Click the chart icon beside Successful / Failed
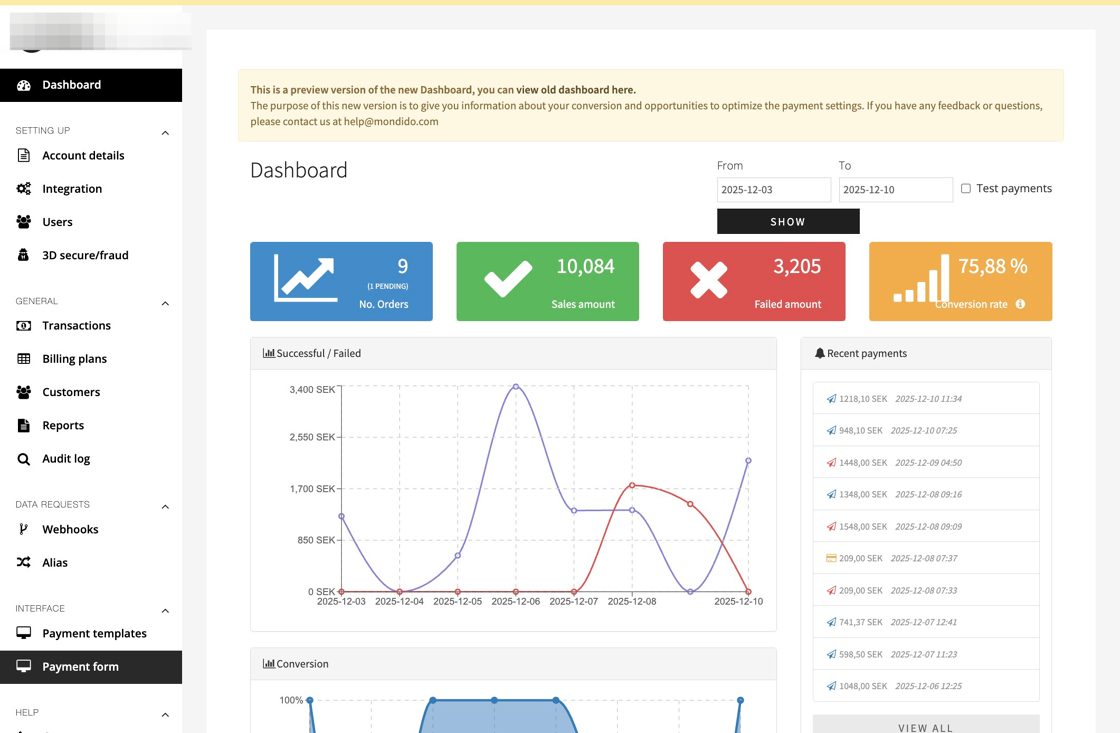 (x=269, y=353)
